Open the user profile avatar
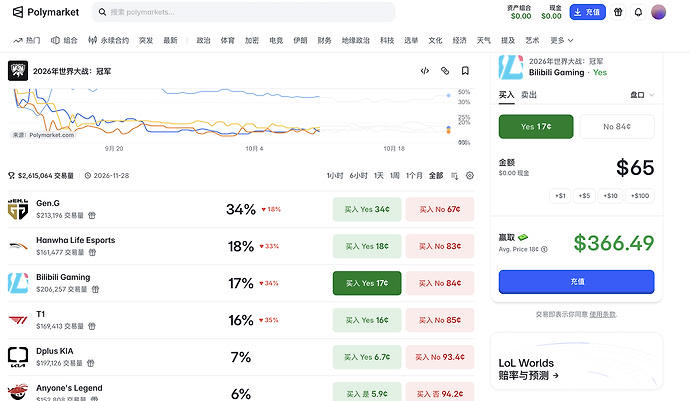This screenshot has width=690, height=401. point(658,12)
